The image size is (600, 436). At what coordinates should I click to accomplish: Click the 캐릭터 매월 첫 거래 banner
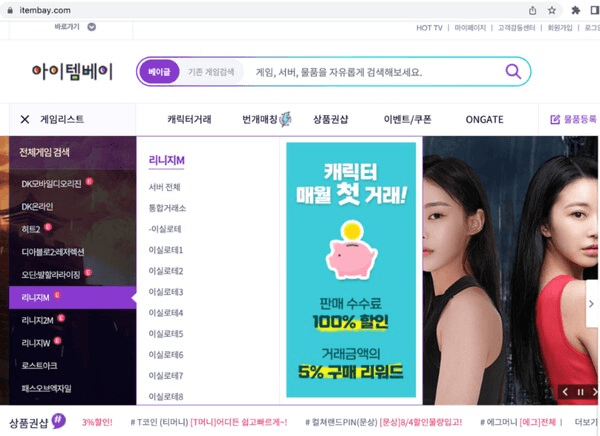coord(351,270)
